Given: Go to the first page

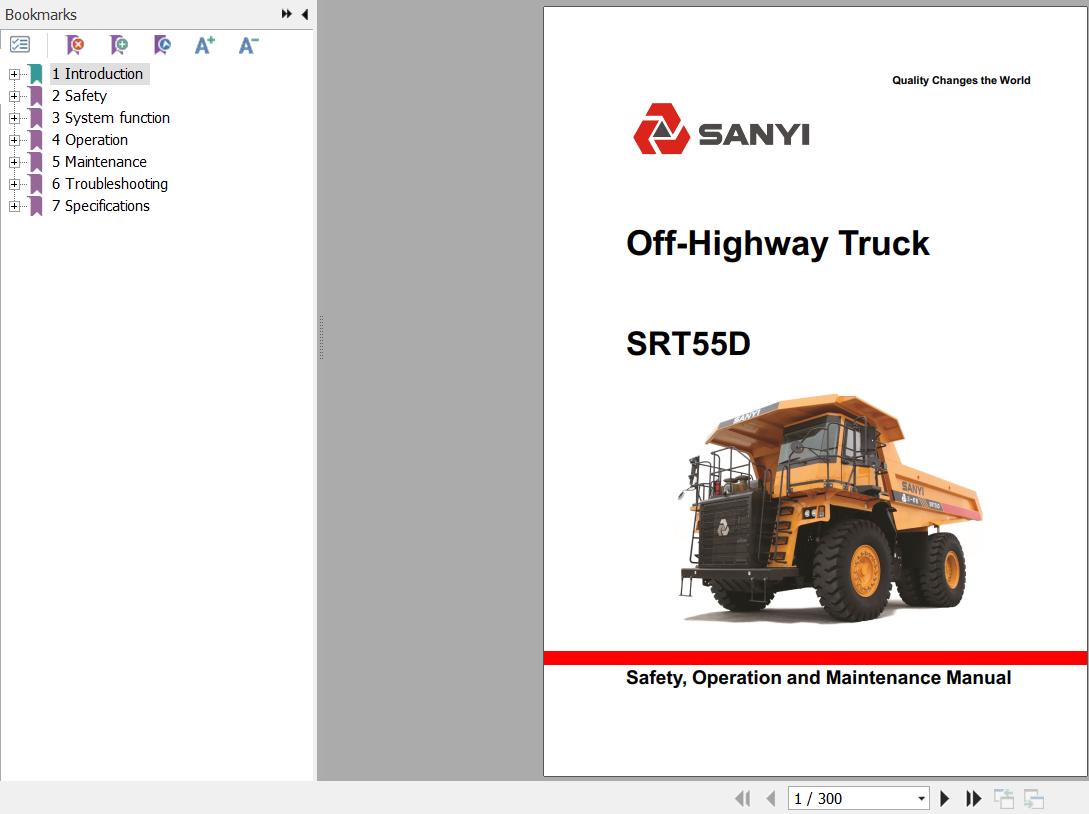Looking at the screenshot, I should tap(742, 799).
